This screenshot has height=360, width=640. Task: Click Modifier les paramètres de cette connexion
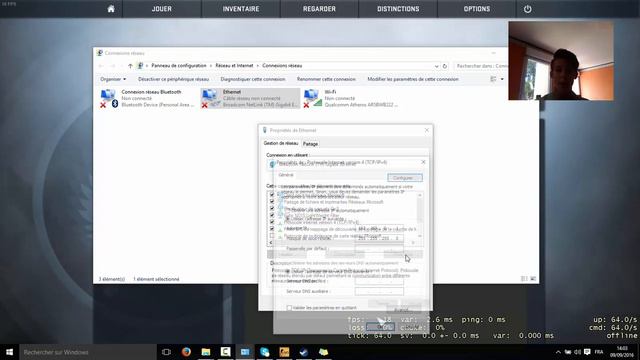point(413,79)
